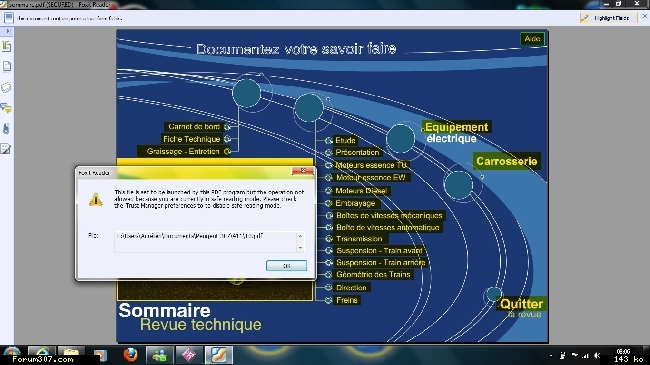Open the signatures panel icon
The image size is (650, 365).
pyautogui.click(x=6, y=148)
